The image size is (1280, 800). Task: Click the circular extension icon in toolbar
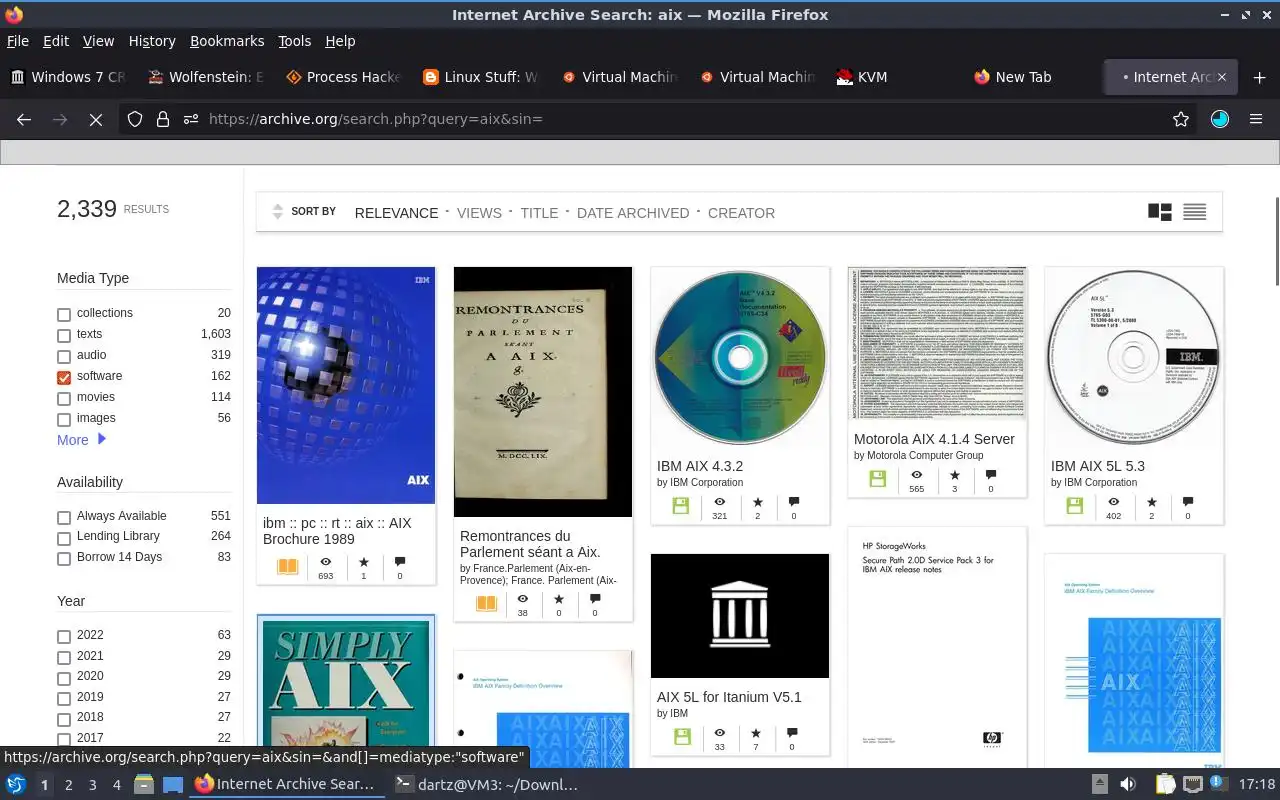pyautogui.click(x=1220, y=119)
